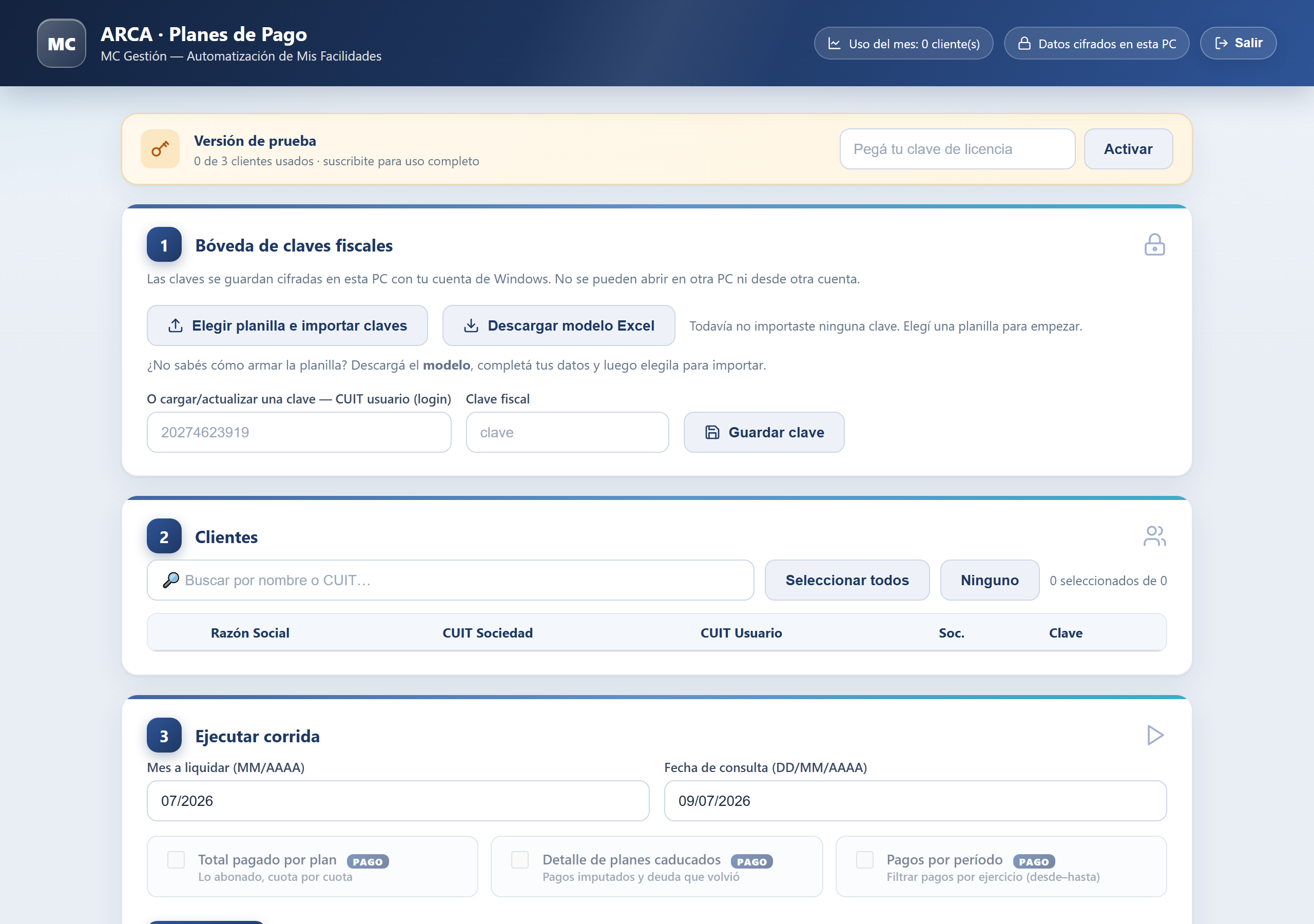Select all clients with Seleccionar todos
The image size is (1314, 924).
pos(847,580)
